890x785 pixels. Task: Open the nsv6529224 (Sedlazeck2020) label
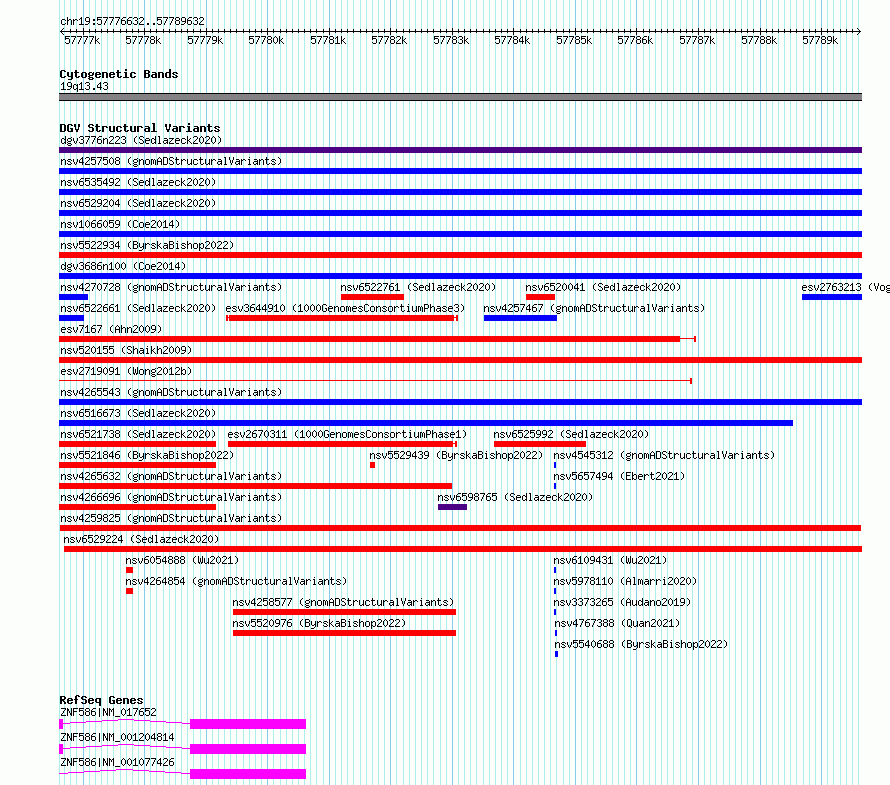pos(141,539)
